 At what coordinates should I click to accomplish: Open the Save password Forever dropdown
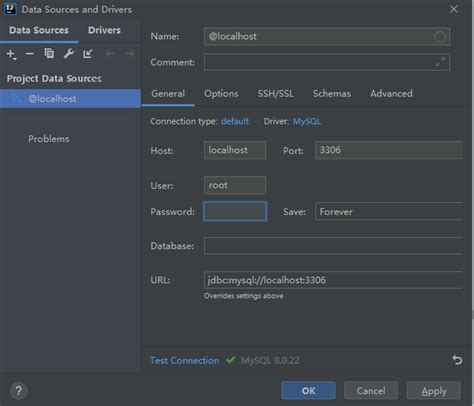389,212
